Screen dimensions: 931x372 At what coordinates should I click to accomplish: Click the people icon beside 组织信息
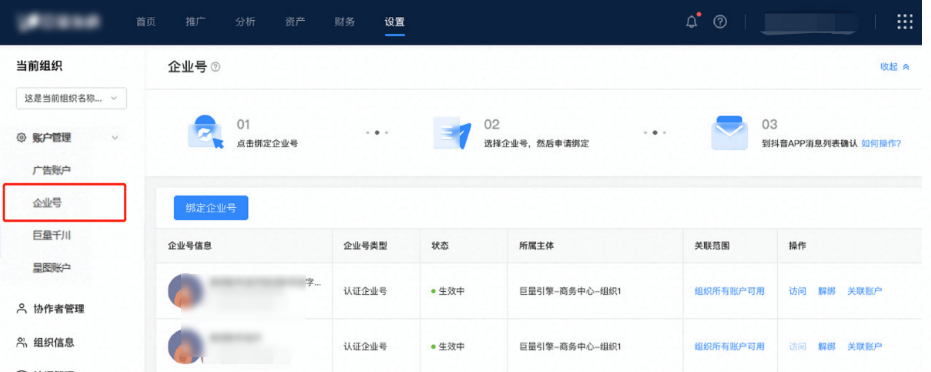click(22, 342)
